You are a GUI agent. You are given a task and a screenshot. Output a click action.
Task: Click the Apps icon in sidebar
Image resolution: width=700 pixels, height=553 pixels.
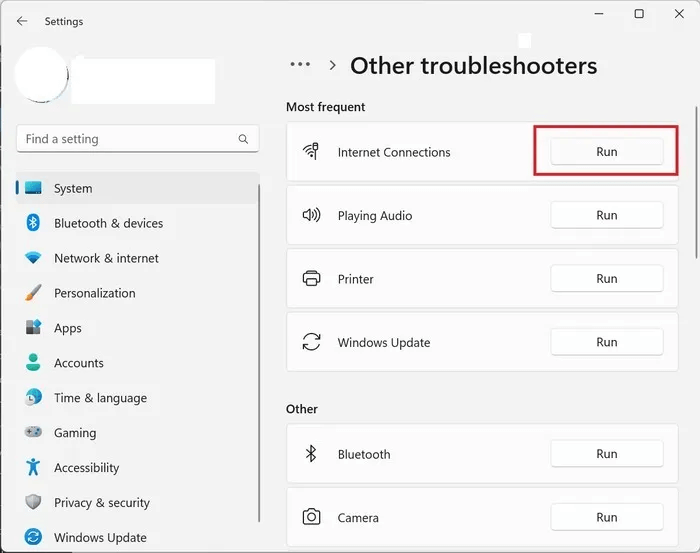(33, 327)
